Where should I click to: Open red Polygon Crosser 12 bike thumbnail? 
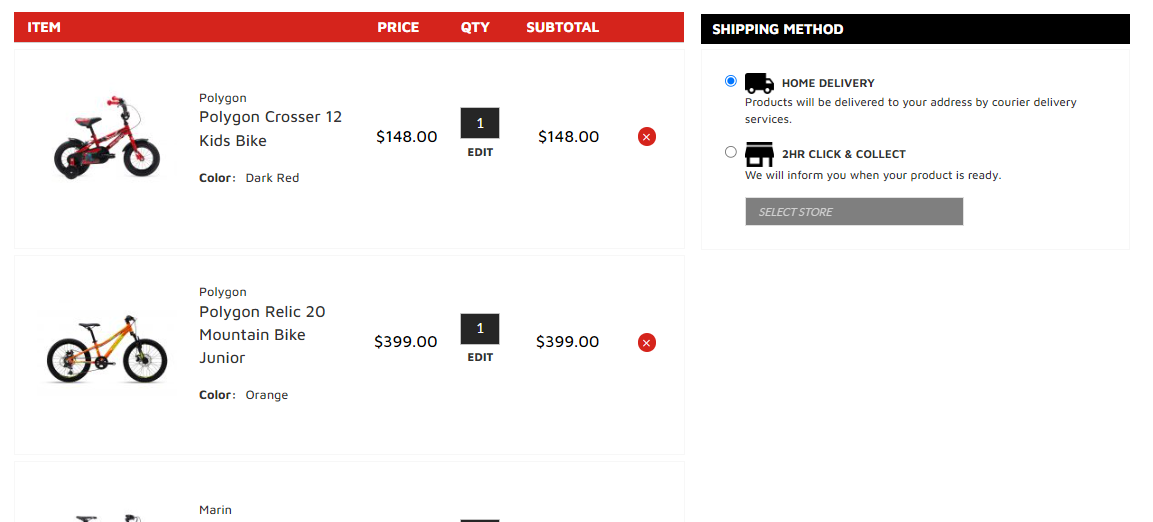[x=107, y=137]
